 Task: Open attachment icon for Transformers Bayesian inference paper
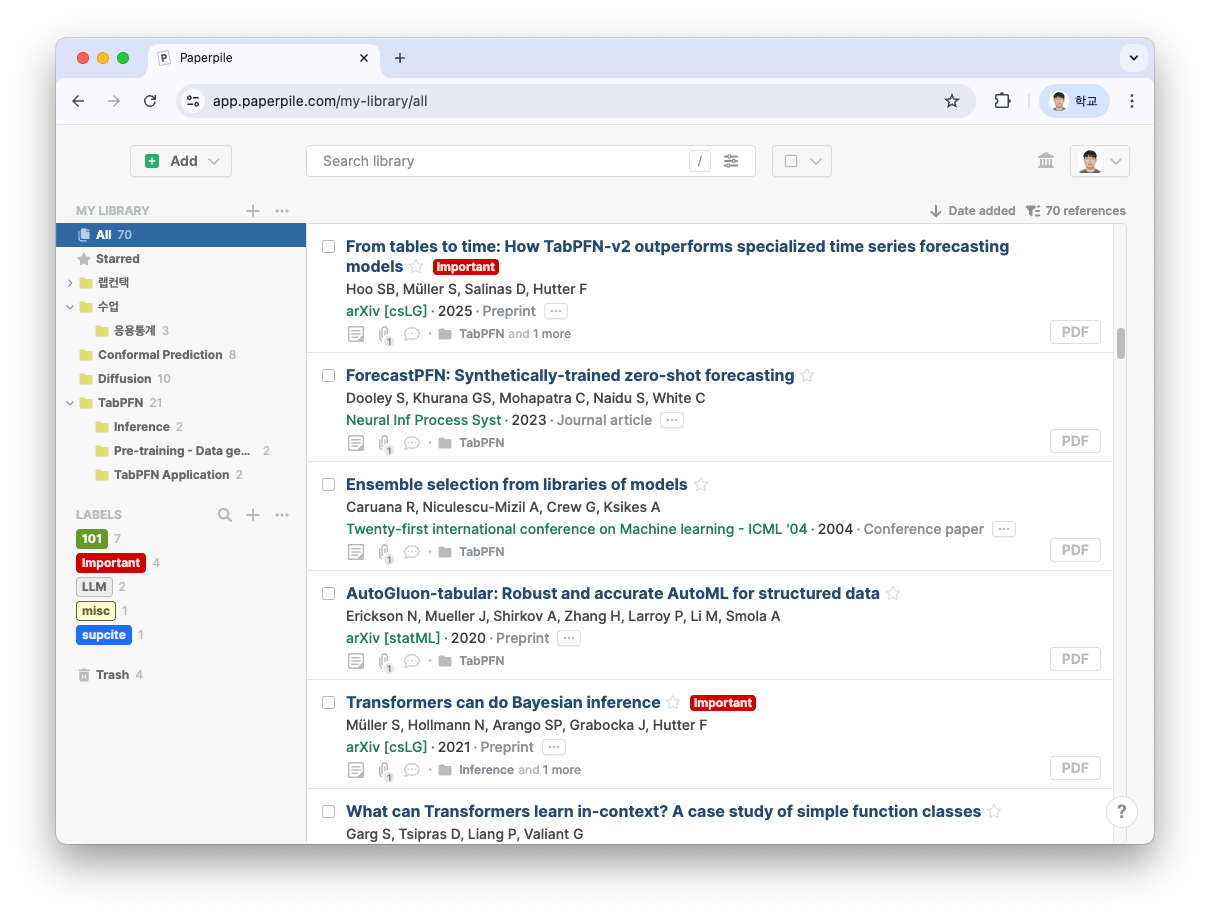point(385,770)
